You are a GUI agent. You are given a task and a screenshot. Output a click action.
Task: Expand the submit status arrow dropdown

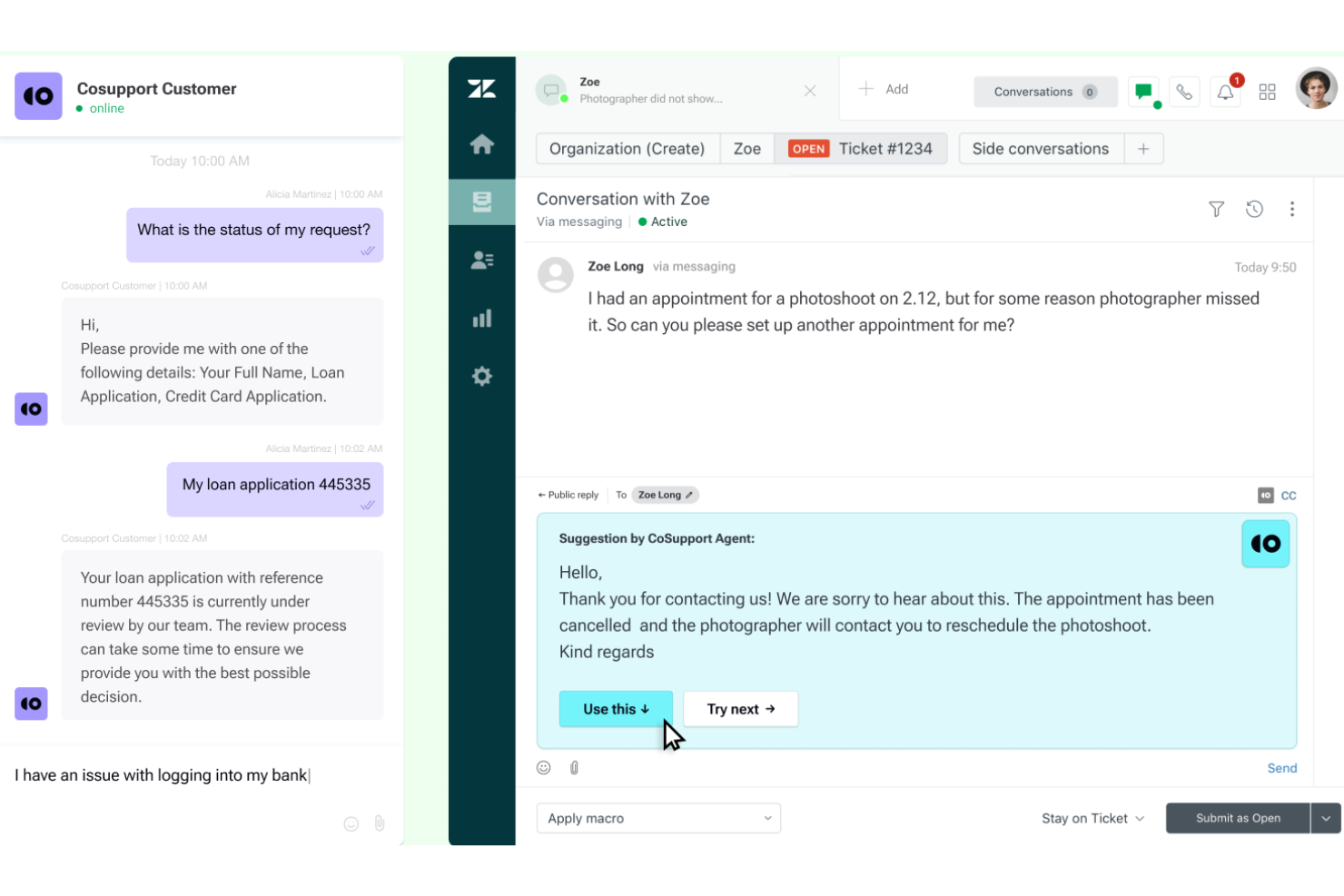point(1326,818)
